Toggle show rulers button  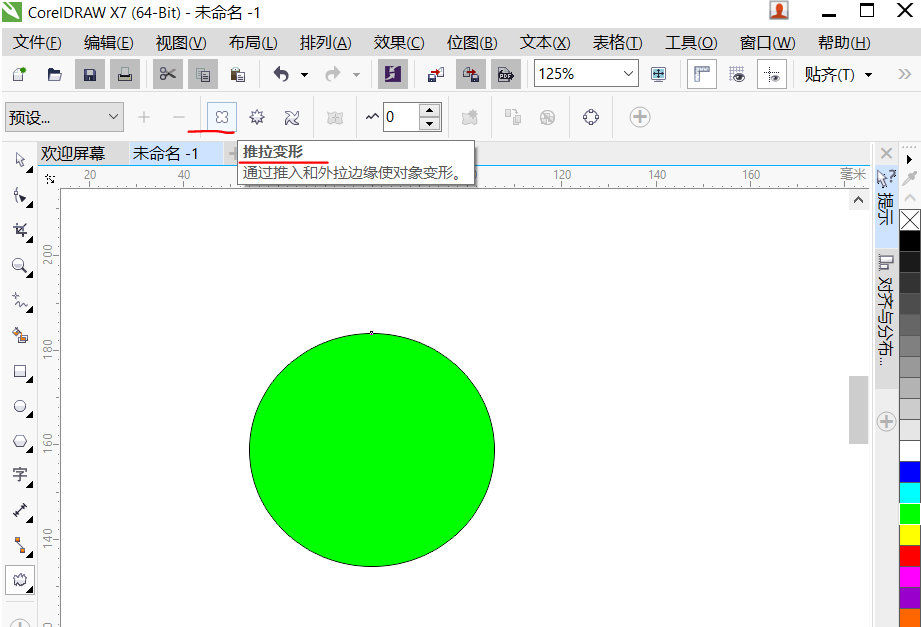[701, 75]
